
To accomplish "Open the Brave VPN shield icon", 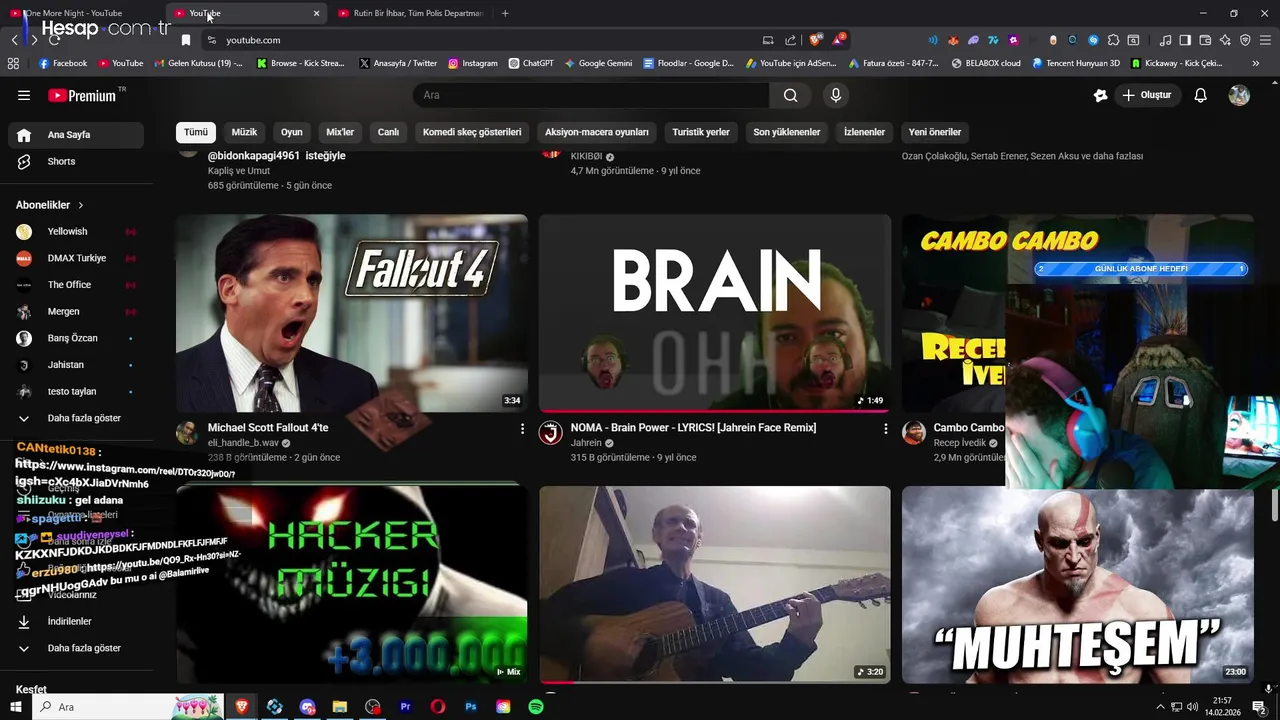I will point(1245,40).
